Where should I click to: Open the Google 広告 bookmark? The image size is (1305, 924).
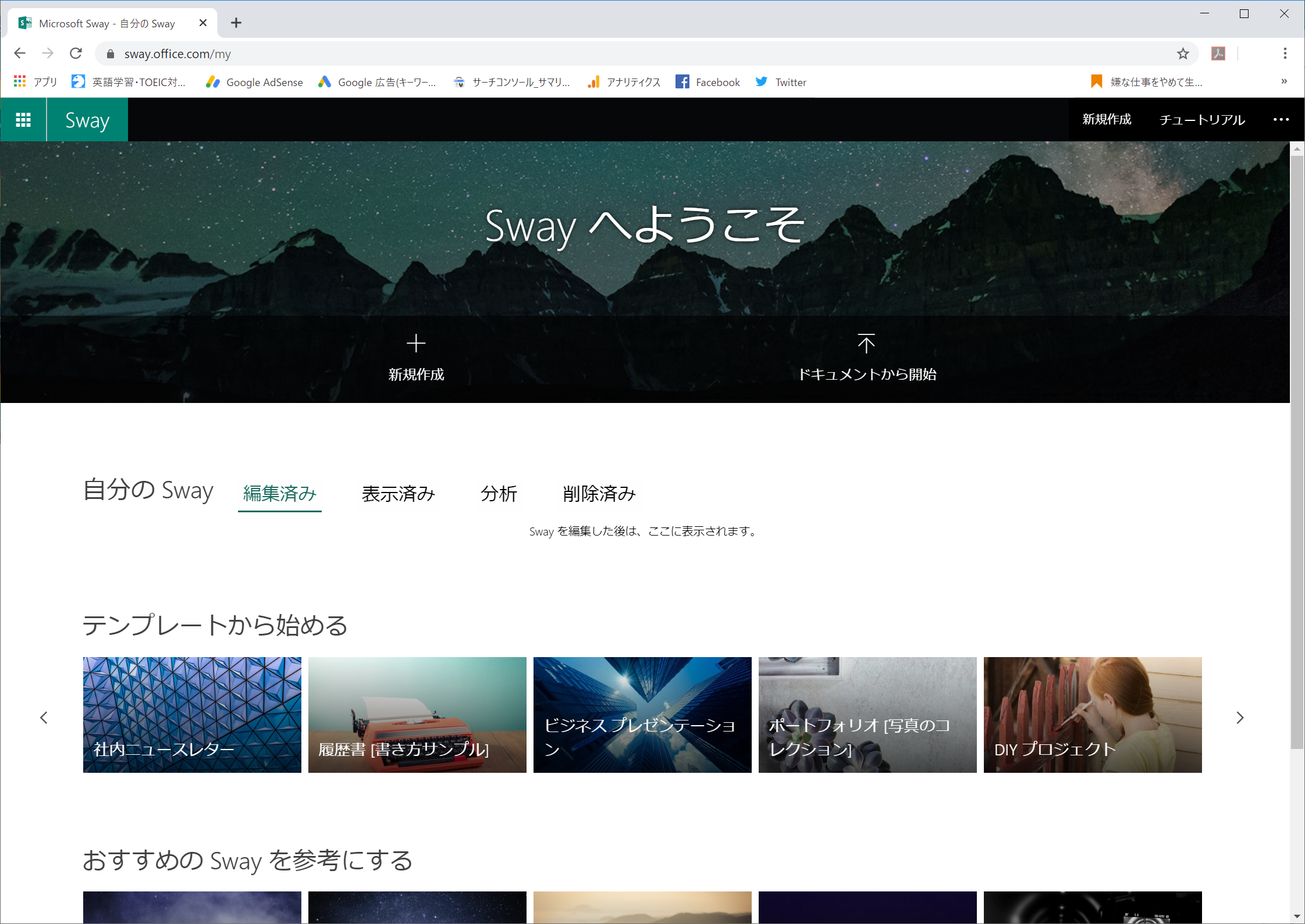[377, 82]
